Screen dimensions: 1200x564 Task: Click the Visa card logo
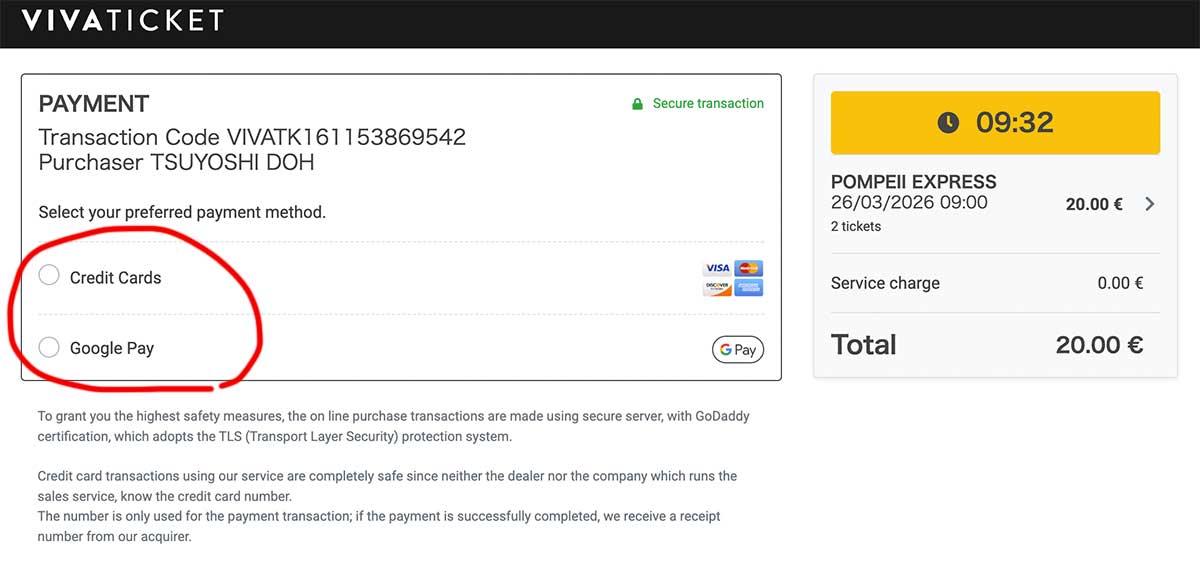pyautogui.click(x=717, y=268)
